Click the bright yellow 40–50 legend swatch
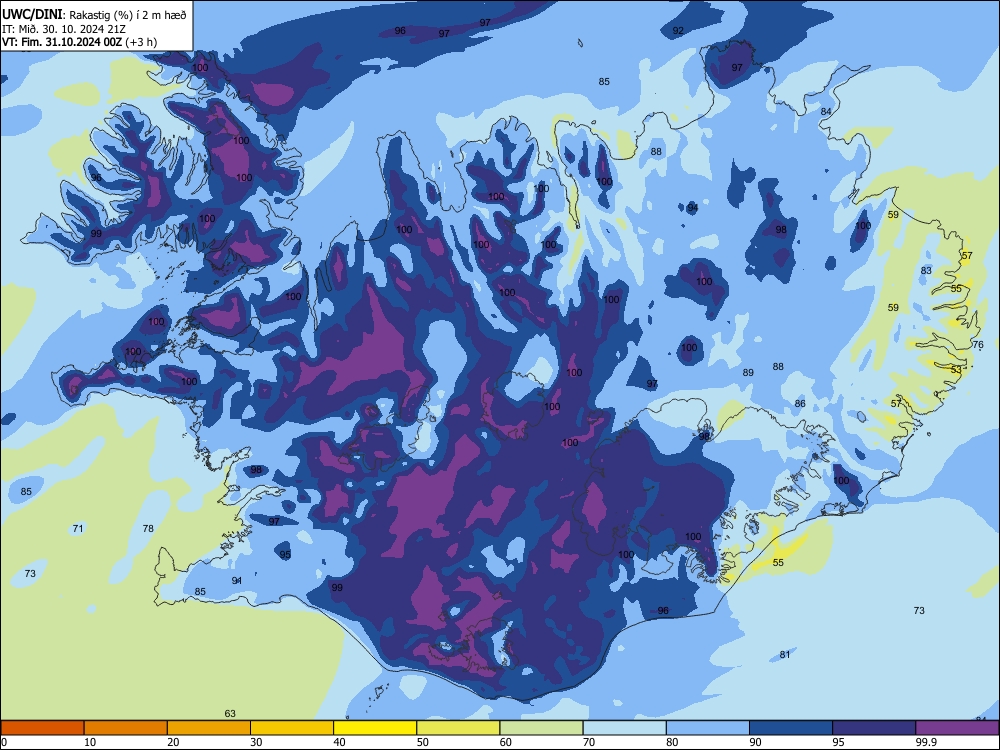Image resolution: width=1000 pixels, height=750 pixels. (375, 728)
